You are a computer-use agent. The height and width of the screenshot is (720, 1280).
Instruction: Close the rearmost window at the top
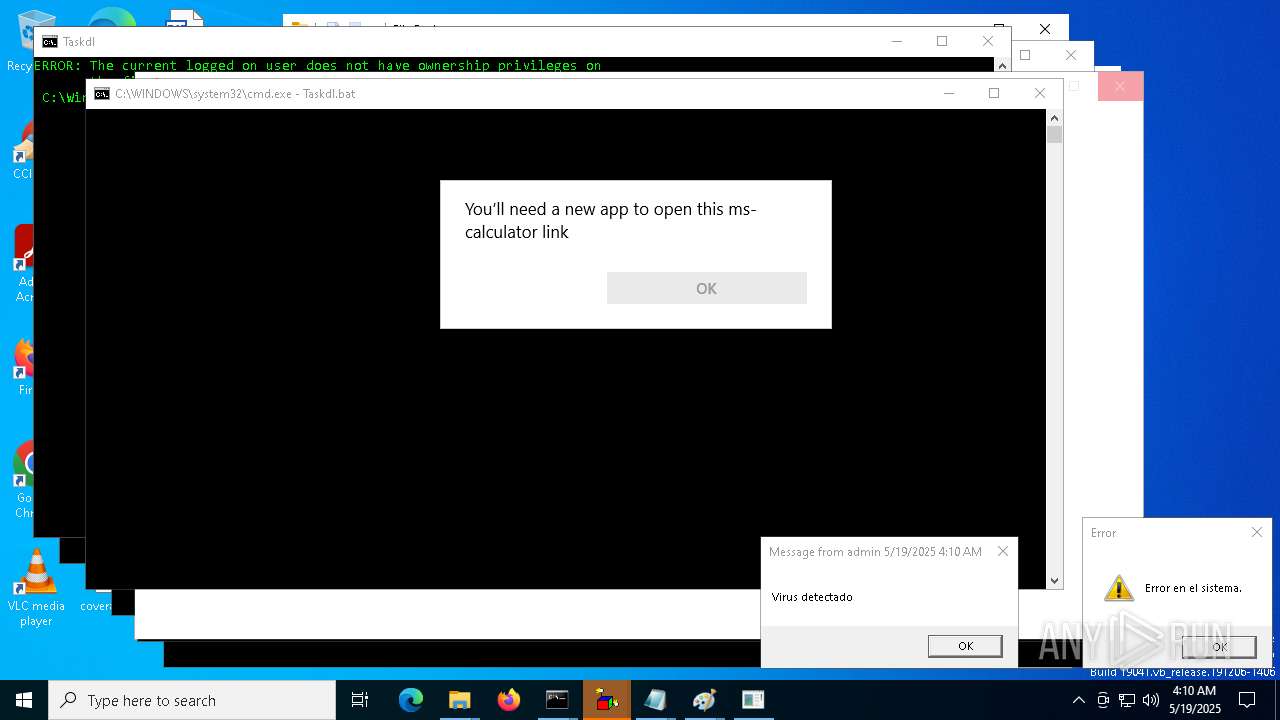click(1045, 29)
